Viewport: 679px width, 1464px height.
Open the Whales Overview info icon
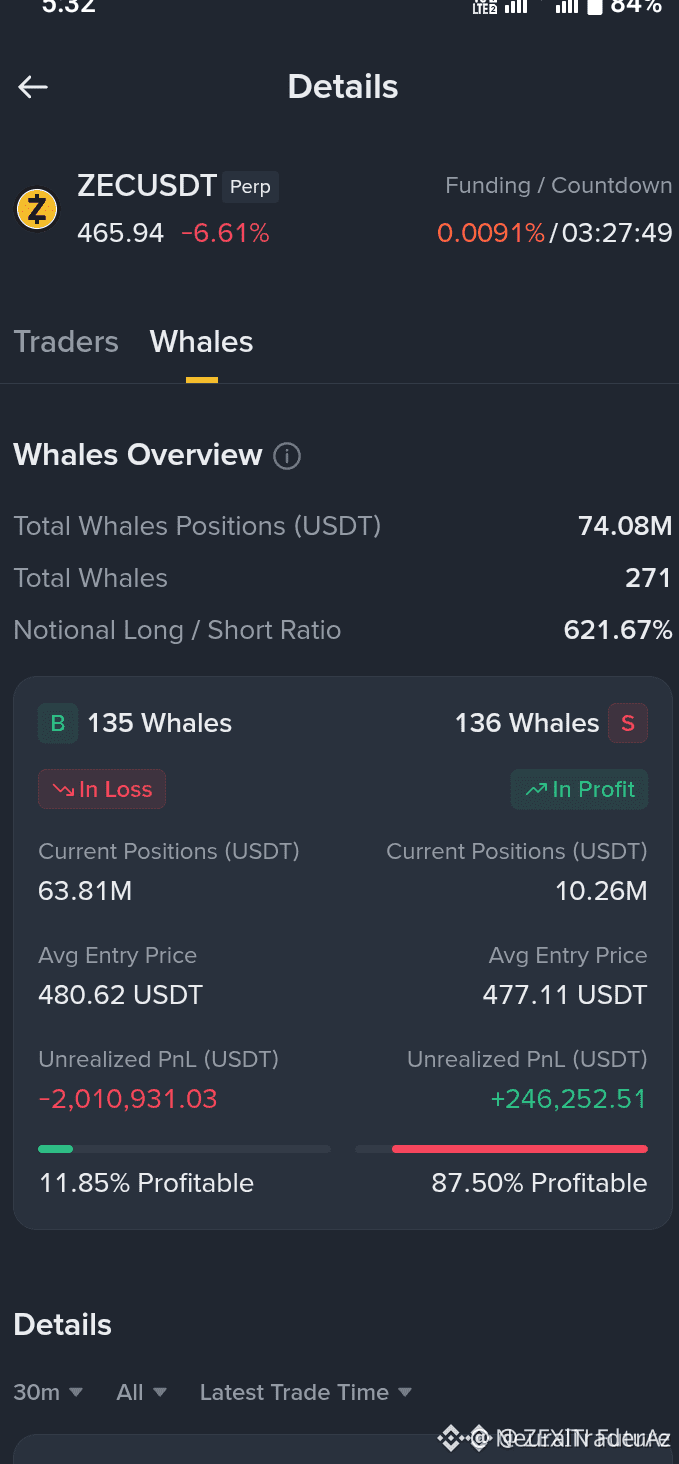(x=287, y=456)
